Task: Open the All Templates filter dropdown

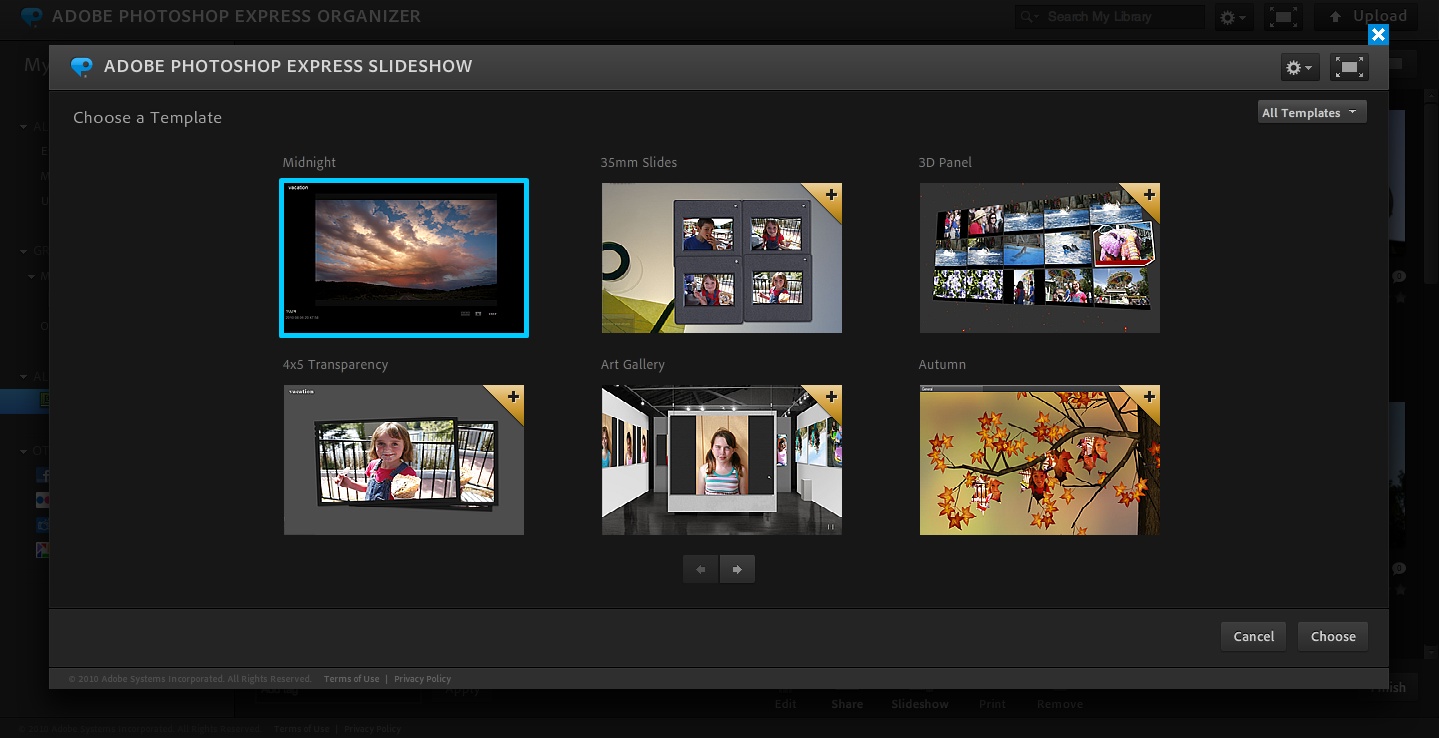Action: coord(1311,112)
